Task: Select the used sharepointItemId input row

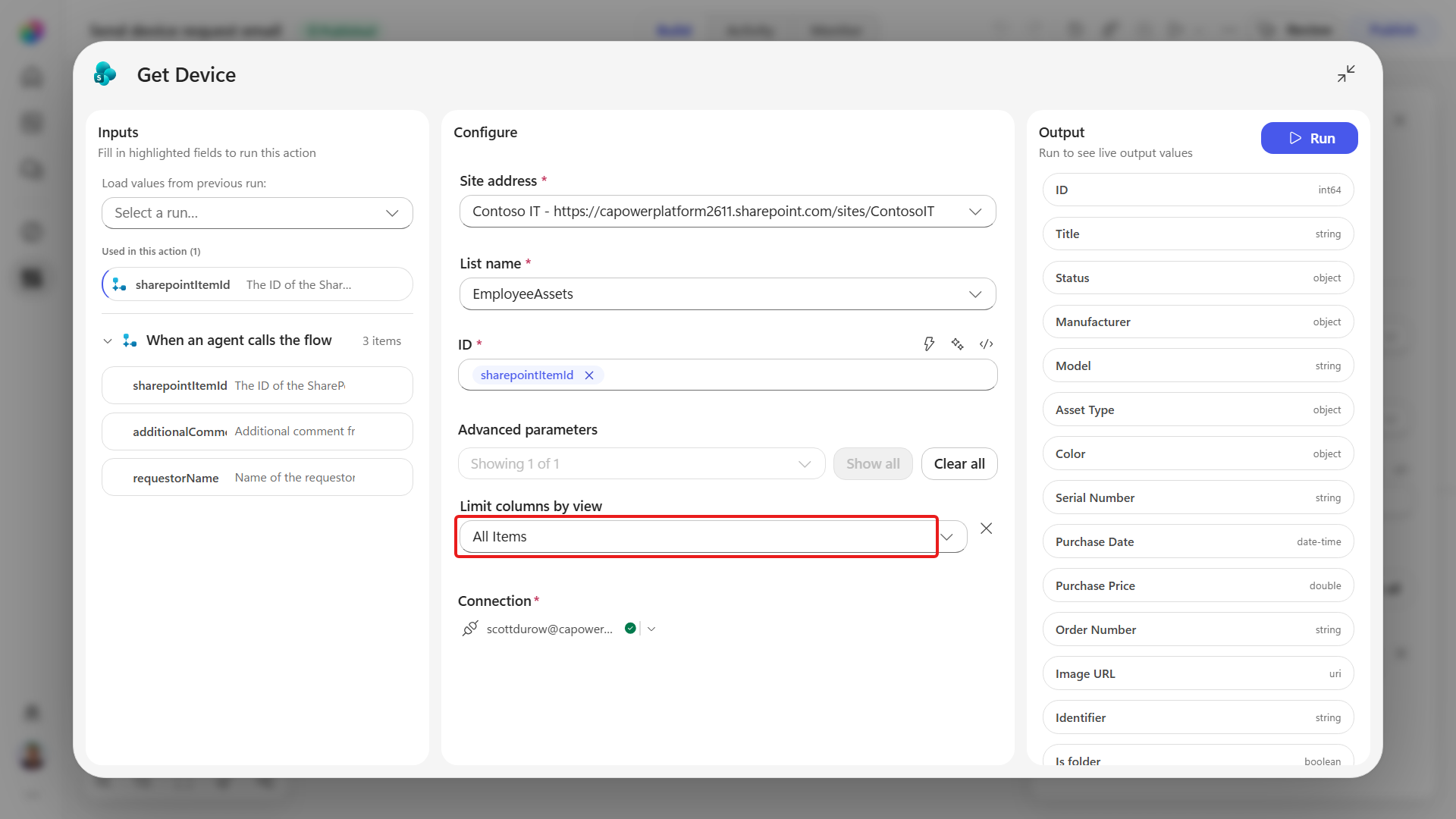Action: (x=257, y=284)
